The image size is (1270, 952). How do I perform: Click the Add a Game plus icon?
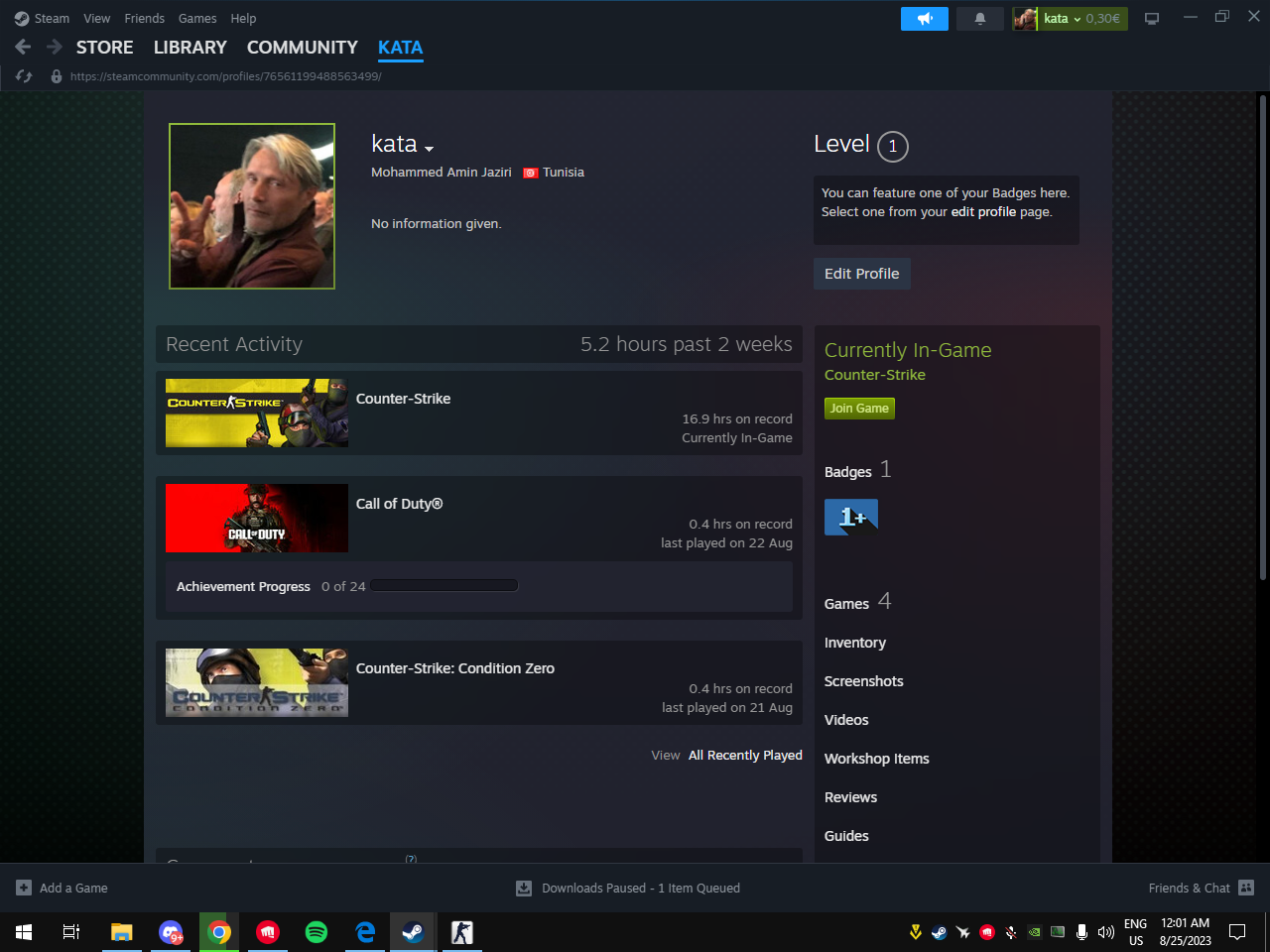(24, 888)
